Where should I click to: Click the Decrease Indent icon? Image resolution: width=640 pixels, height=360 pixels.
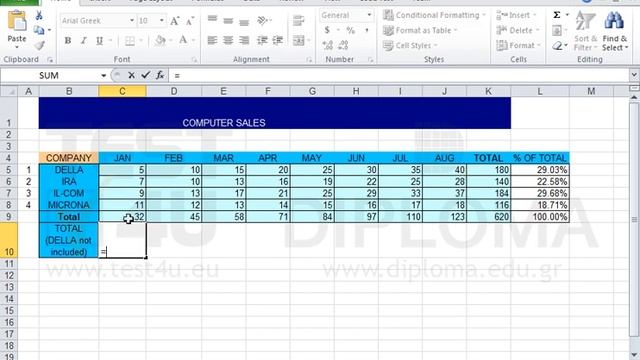pos(262,40)
